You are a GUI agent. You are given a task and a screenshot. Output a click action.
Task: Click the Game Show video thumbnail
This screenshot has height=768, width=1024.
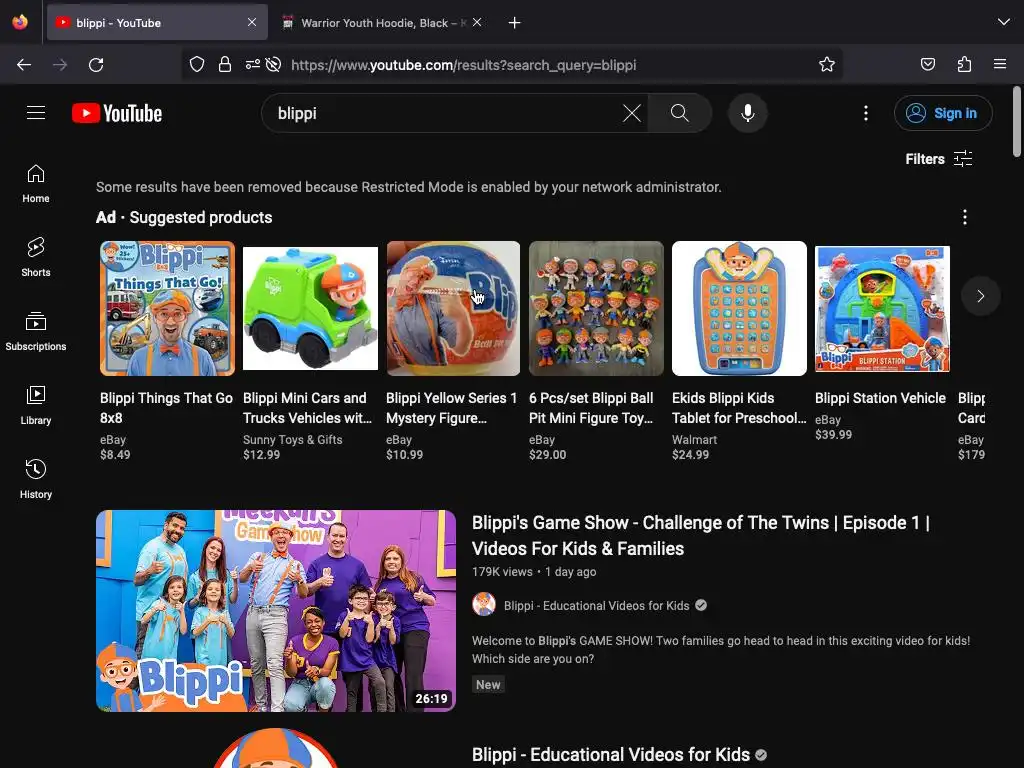tap(276, 611)
